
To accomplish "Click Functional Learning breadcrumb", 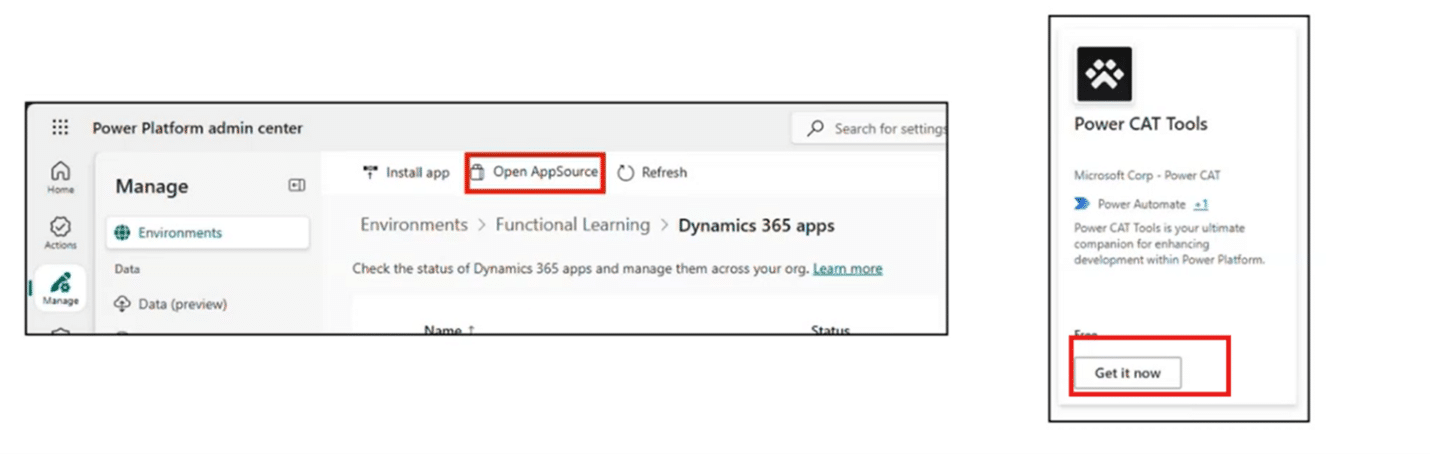I will [x=572, y=225].
